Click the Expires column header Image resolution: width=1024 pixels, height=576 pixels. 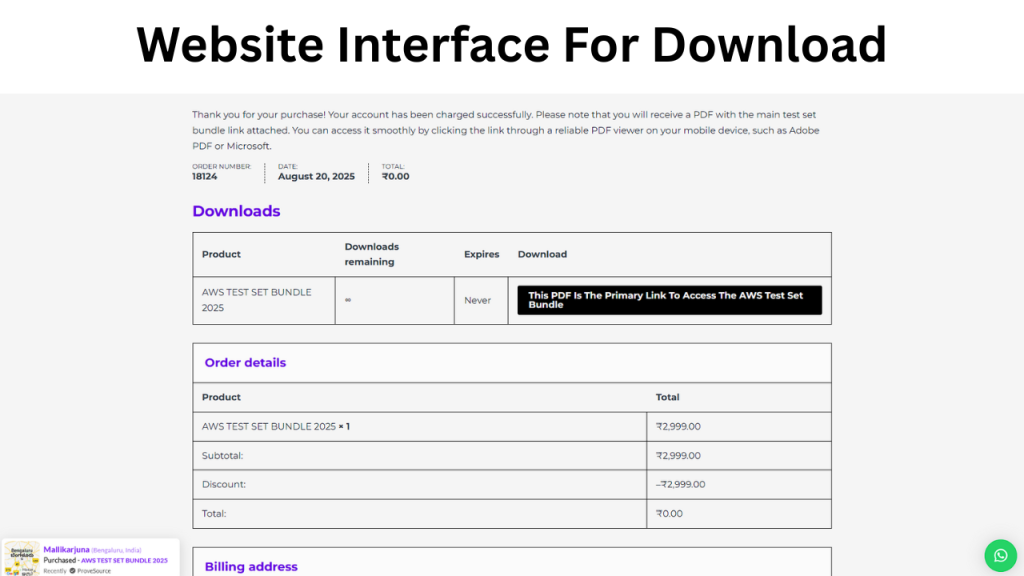[x=481, y=254]
